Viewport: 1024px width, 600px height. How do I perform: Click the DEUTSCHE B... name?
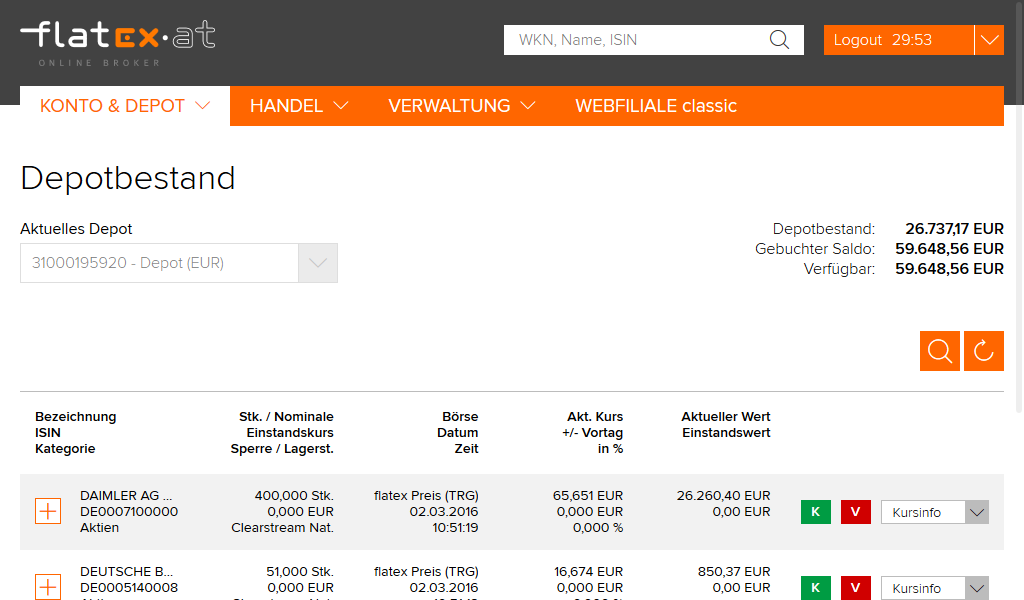(126, 571)
